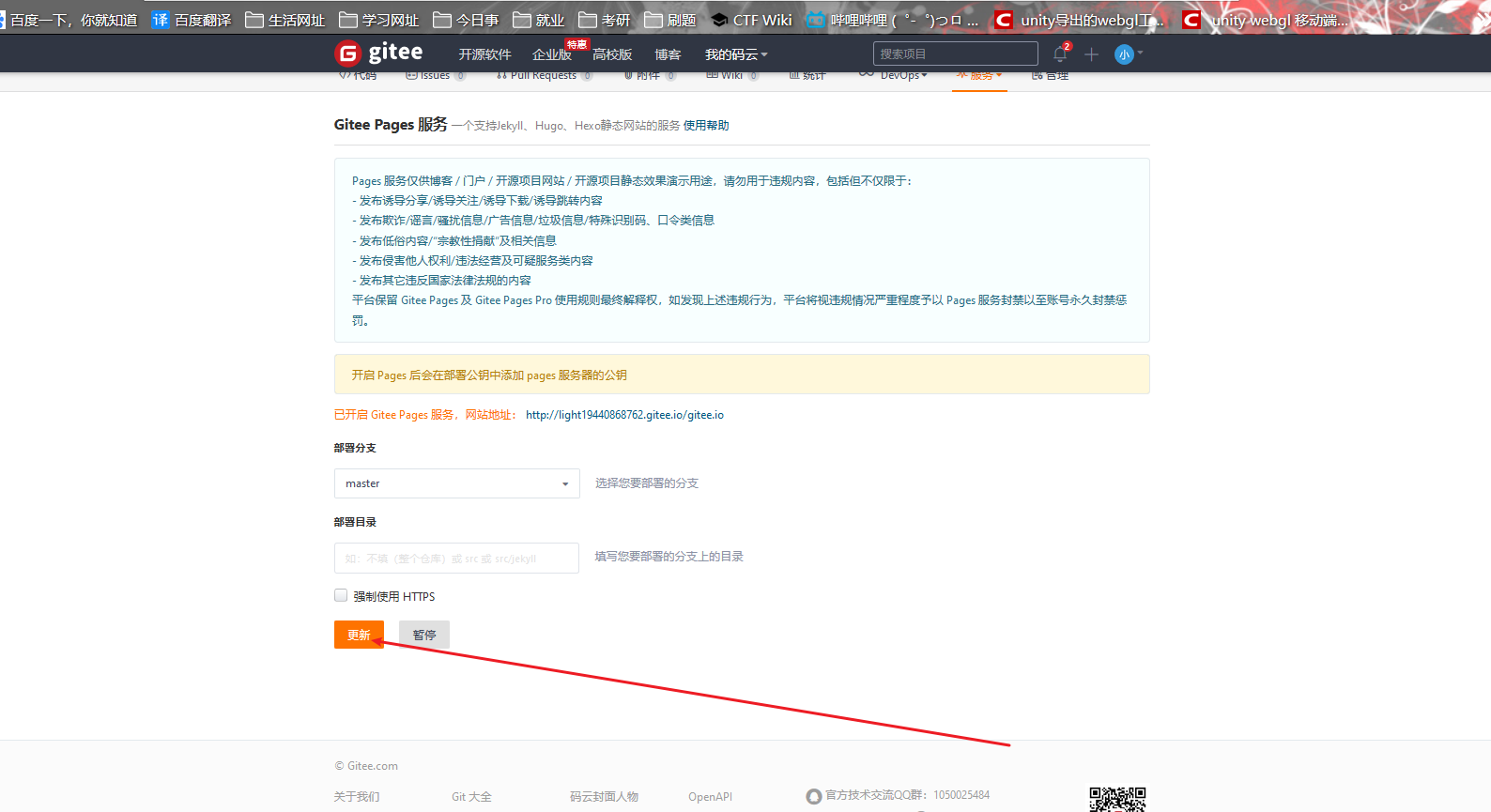Open 码云封面人物 footer link
1491x812 pixels.
pyautogui.click(x=604, y=797)
